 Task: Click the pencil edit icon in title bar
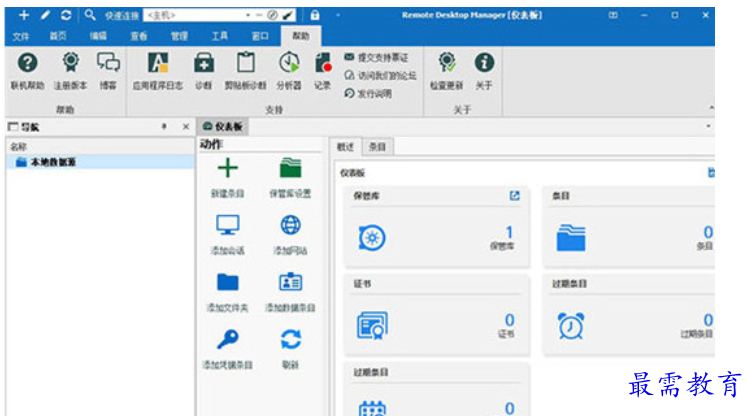click(45, 15)
